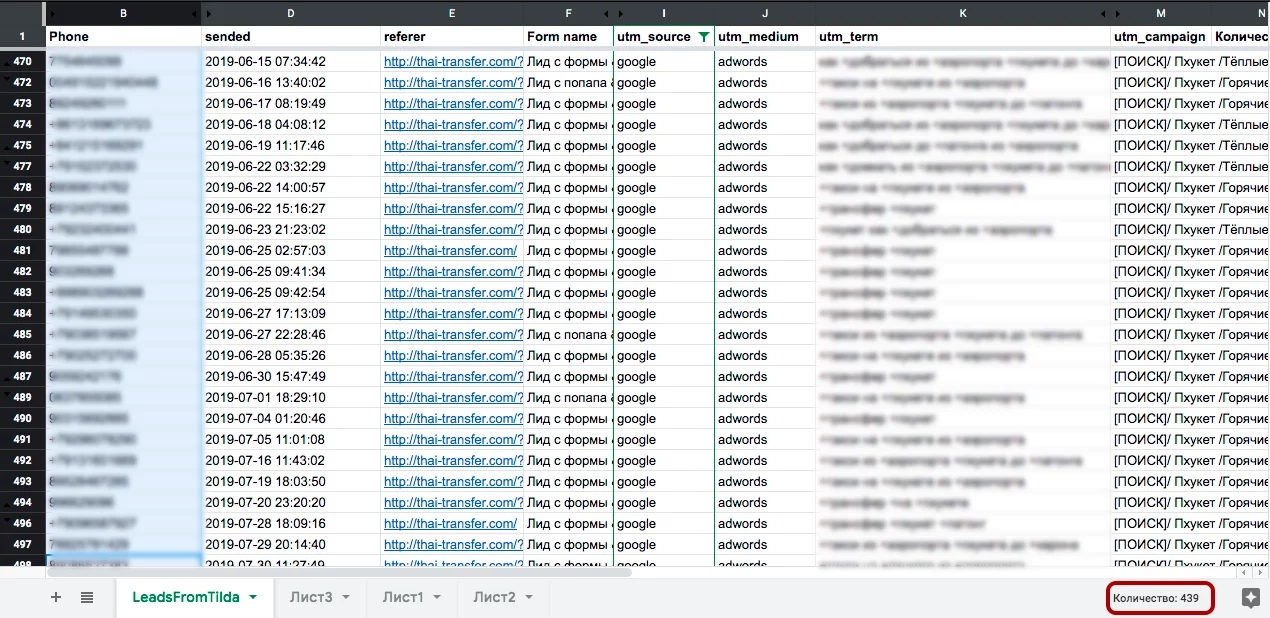Screen dimensions: 1270x618
Task: Select row number 473
Action: [23, 103]
